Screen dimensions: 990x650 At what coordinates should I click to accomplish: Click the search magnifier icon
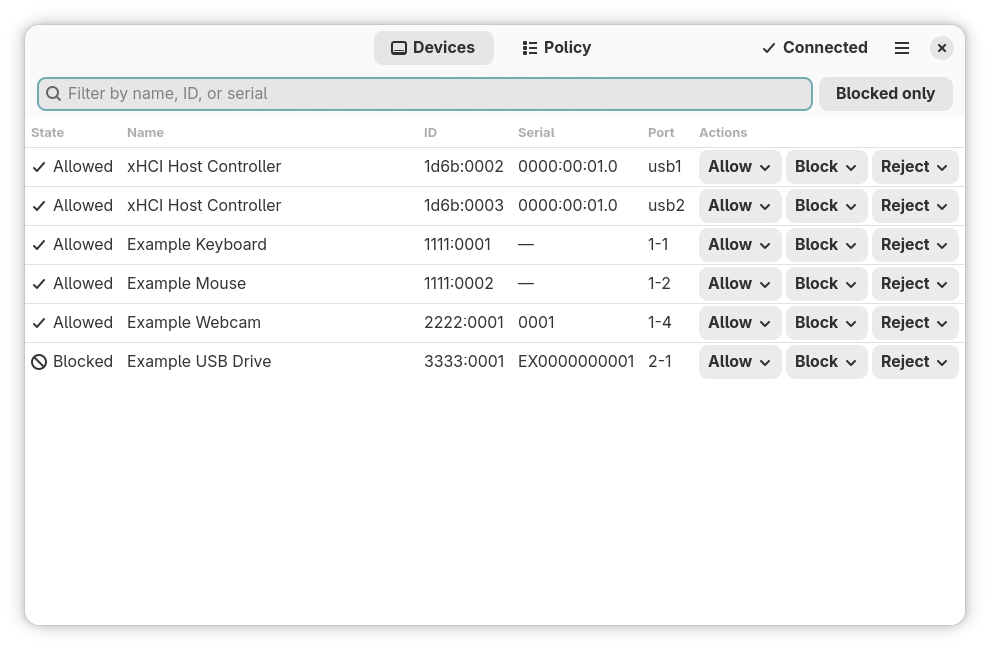point(54,93)
